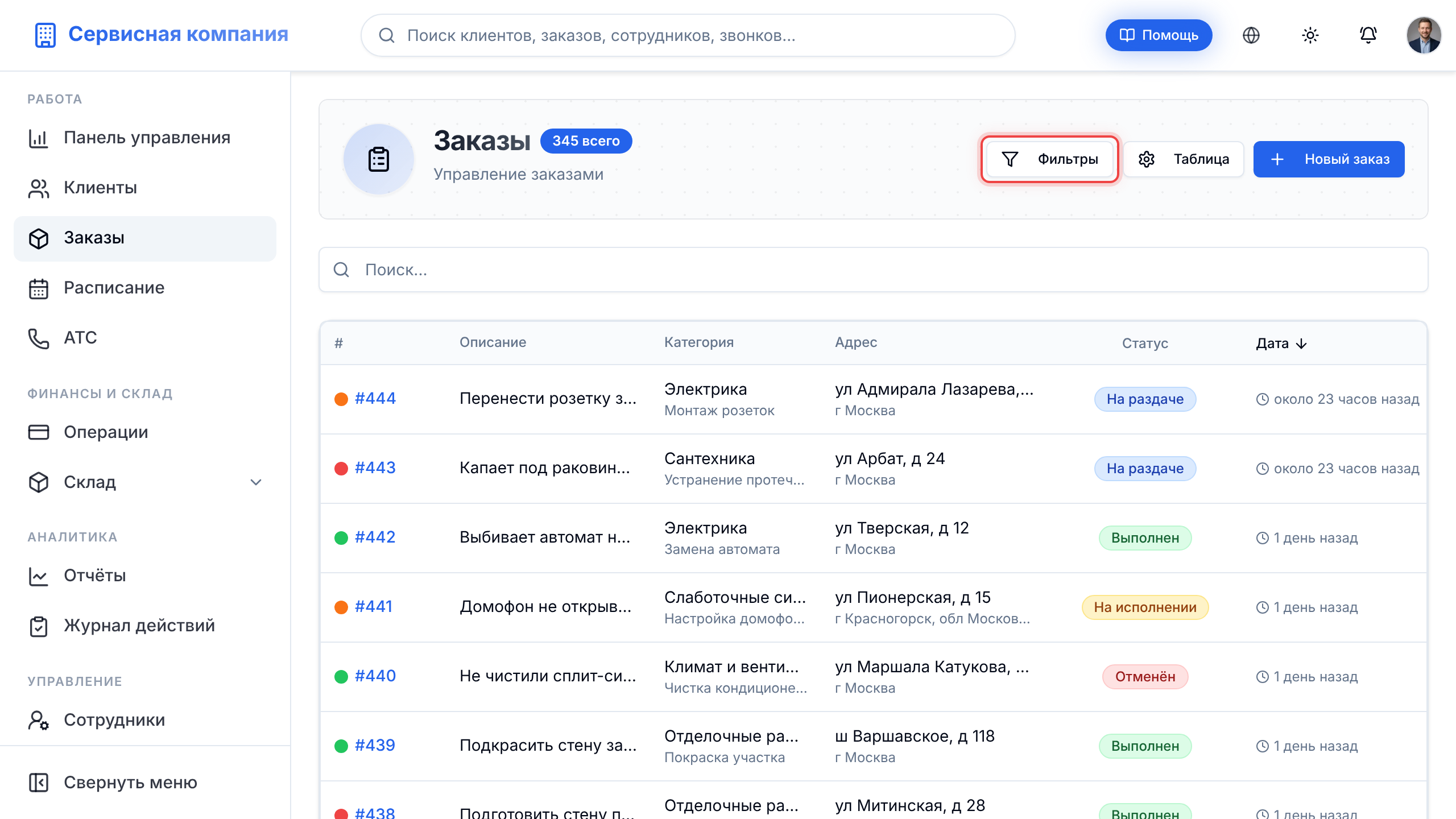This screenshot has width=1456, height=819.
Task: Open Операции finance page
Action: click(145, 432)
